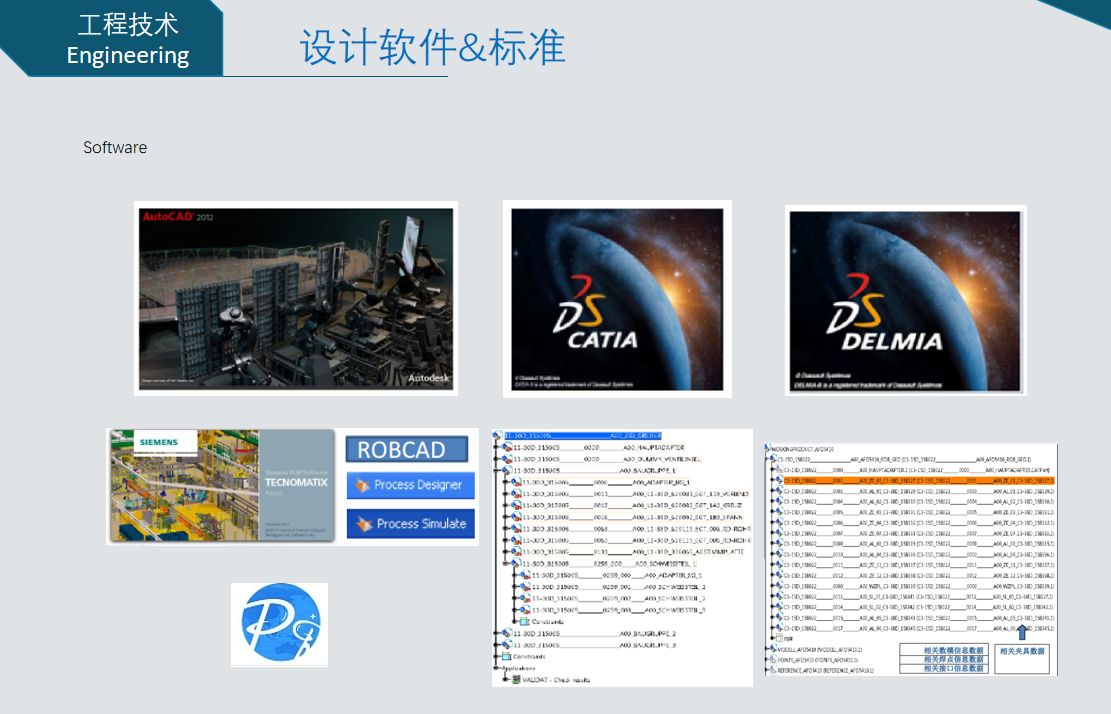Image resolution: width=1111 pixels, height=714 pixels.
Task: Expand the MODELL_AF05410 tree node
Action: [767, 650]
